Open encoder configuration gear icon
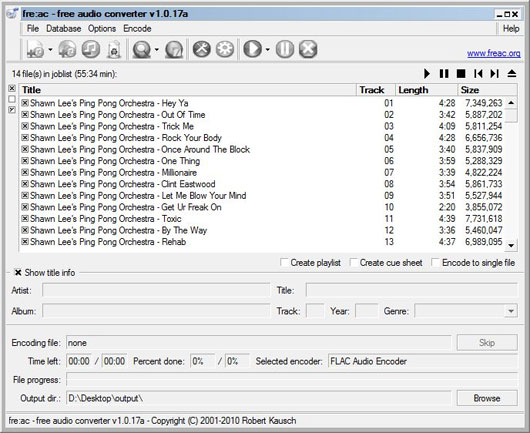Image resolution: width=530 pixels, height=433 pixels. coord(225,49)
